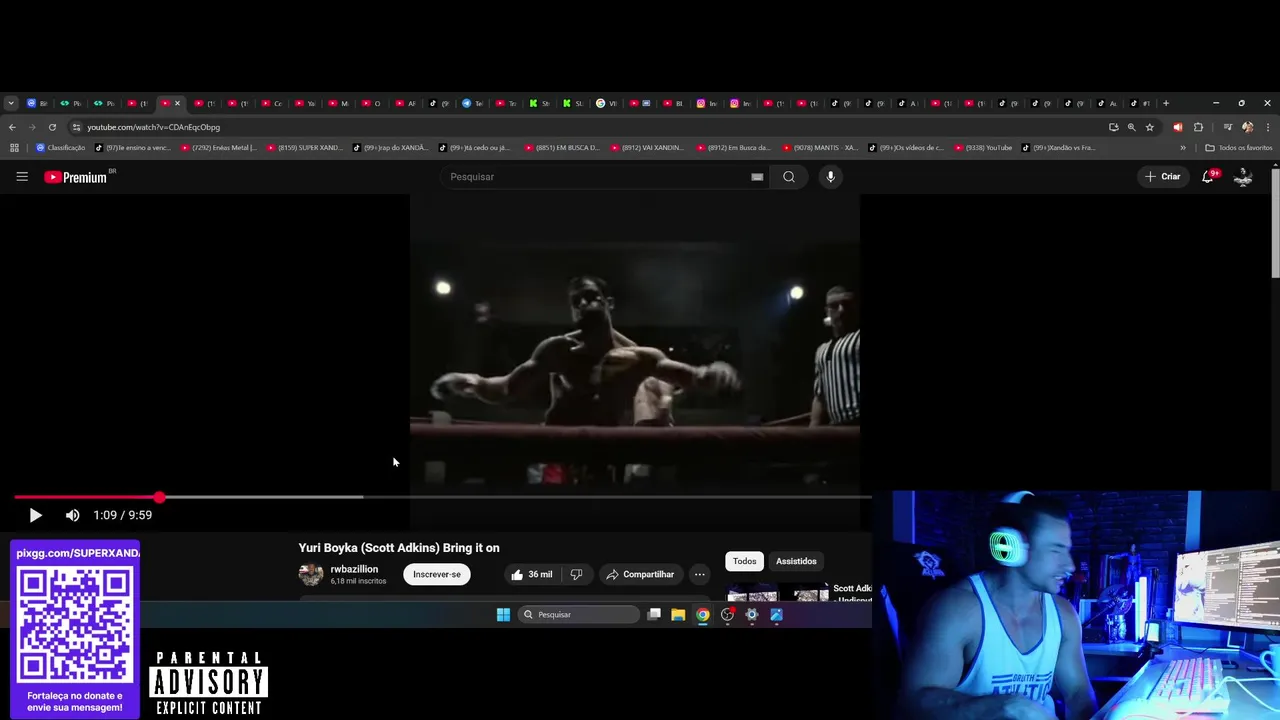This screenshot has width=1280, height=720.
Task: Select the Todos filter chip
Action: point(745,561)
